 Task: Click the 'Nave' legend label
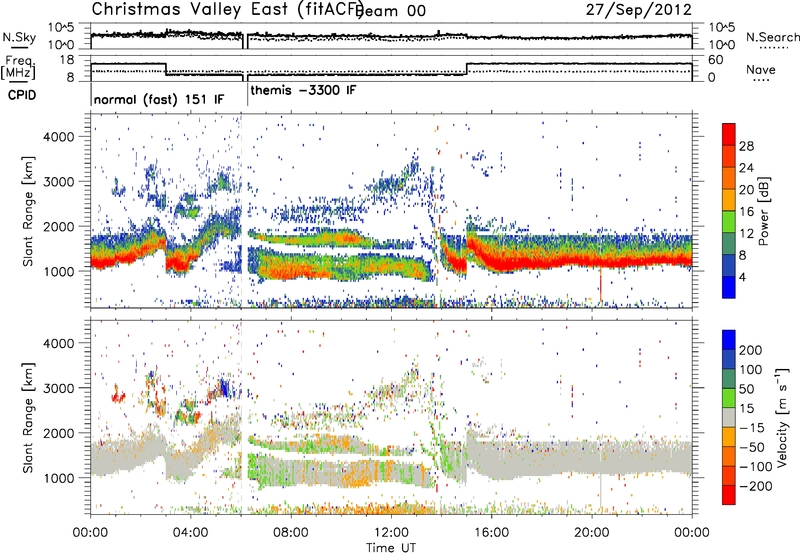pos(761,70)
